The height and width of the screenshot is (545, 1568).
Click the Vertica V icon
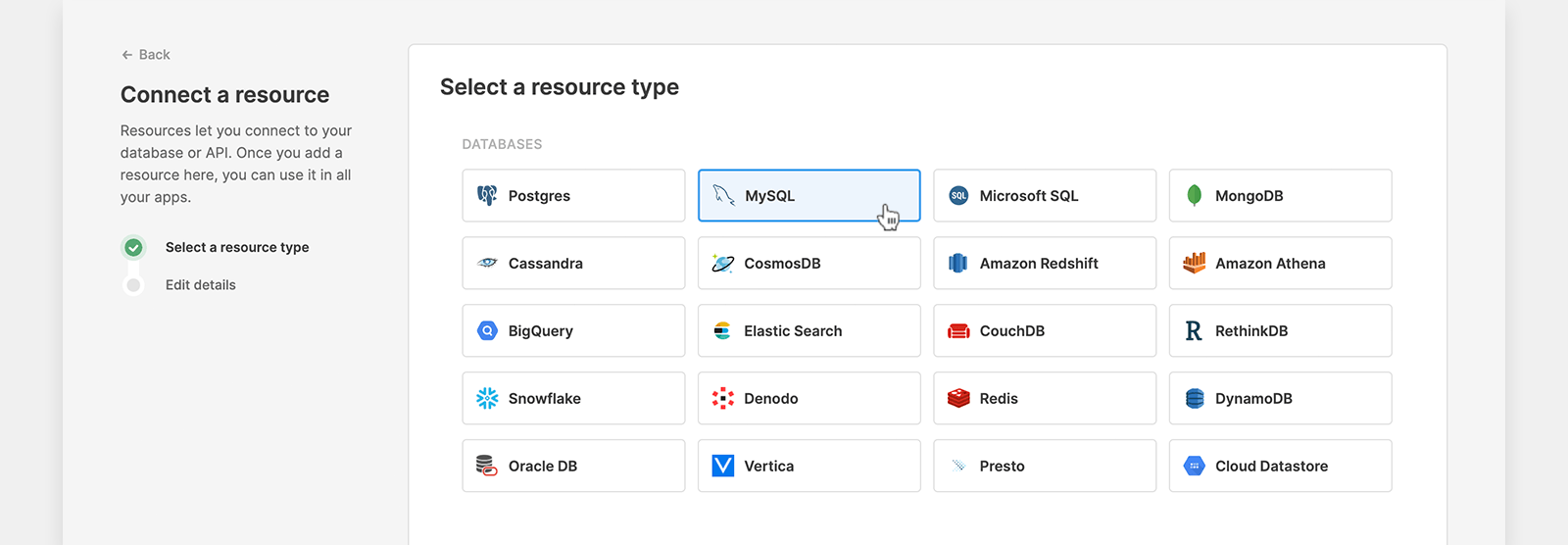pos(723,466)
